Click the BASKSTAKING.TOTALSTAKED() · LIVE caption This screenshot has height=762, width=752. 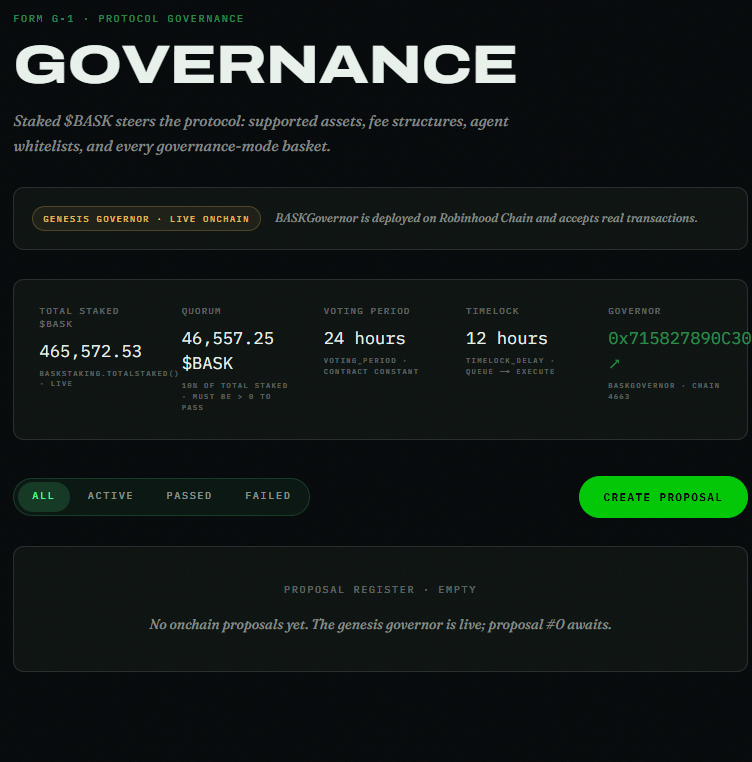(109, 379)
